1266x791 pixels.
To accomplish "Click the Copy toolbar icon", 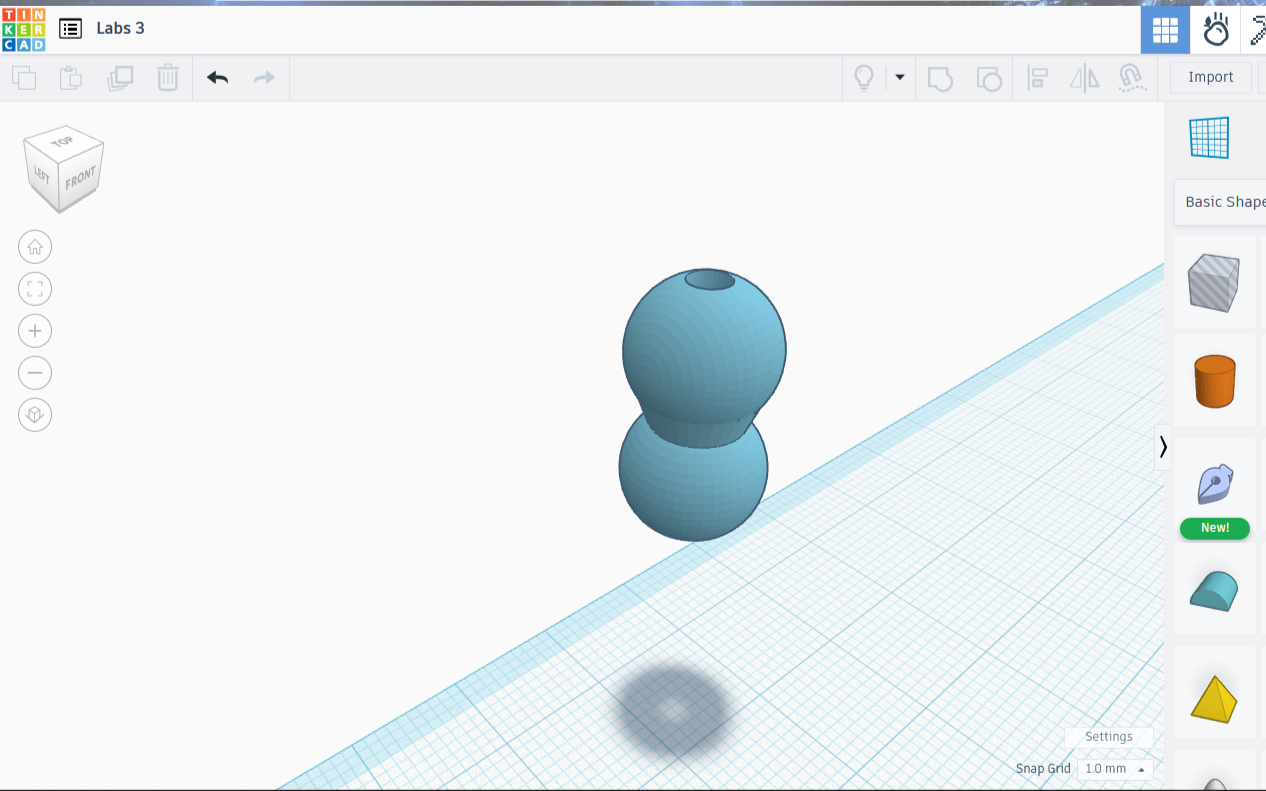I will point(24,78).
